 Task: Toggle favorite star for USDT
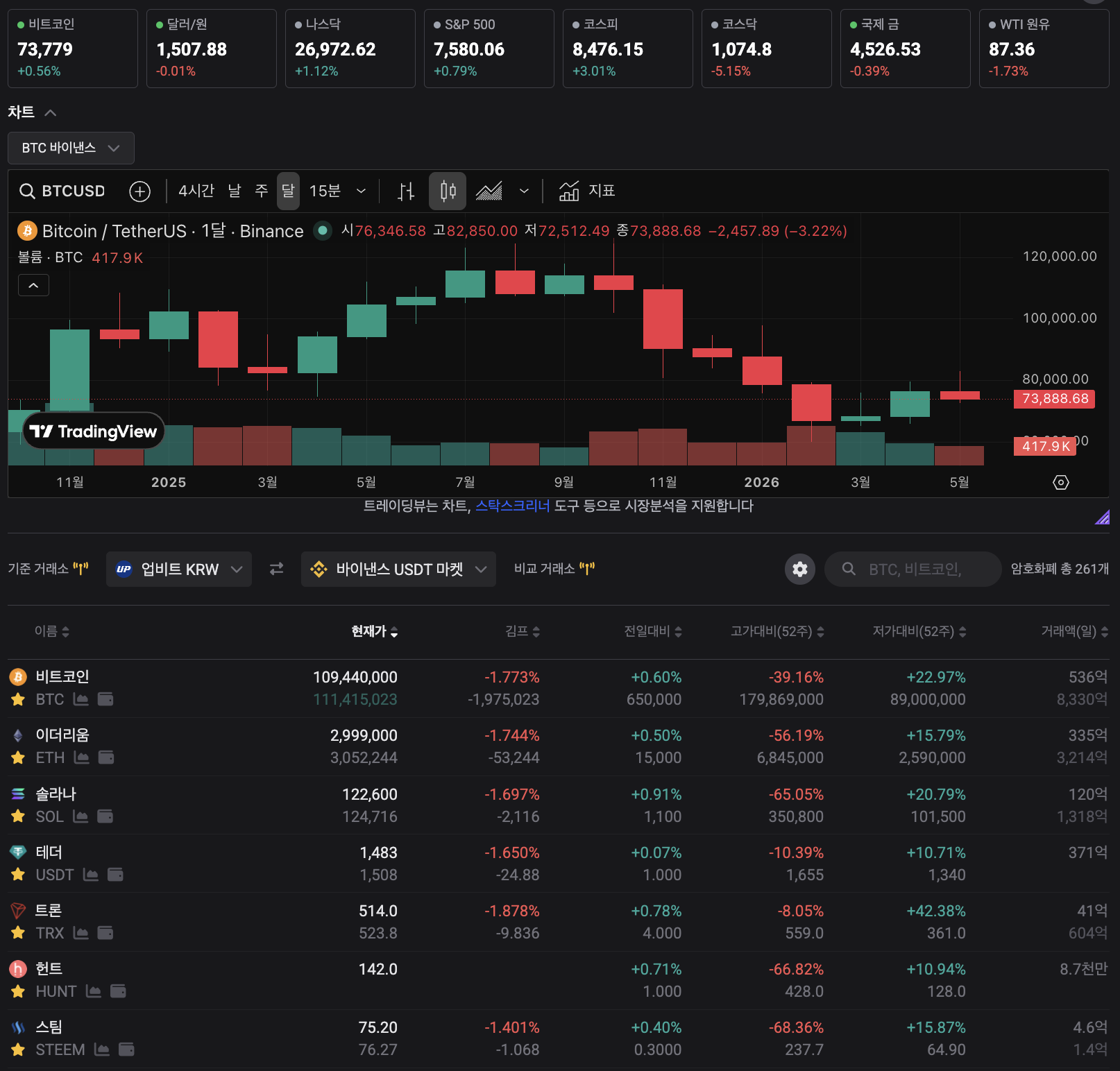18,875
